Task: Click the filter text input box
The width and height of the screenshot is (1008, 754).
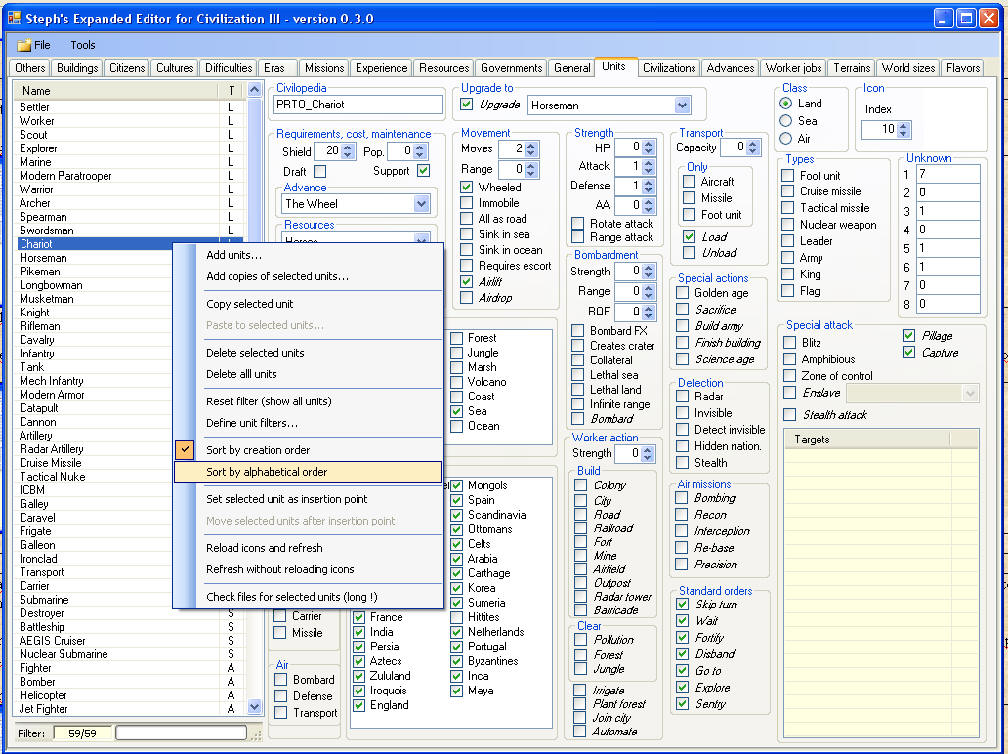Action: coord(181,733)
